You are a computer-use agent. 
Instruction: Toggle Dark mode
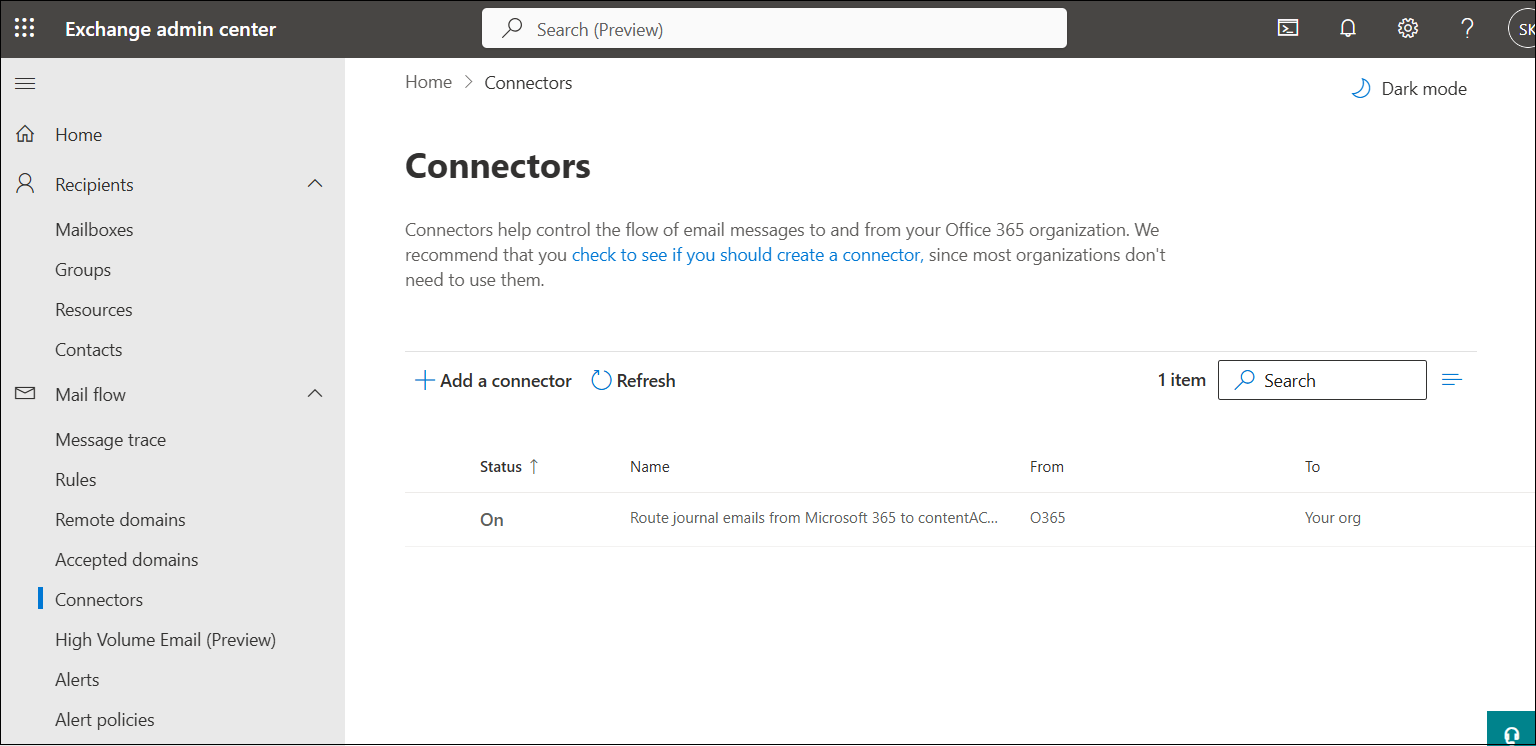click(x=1409, y=89)
